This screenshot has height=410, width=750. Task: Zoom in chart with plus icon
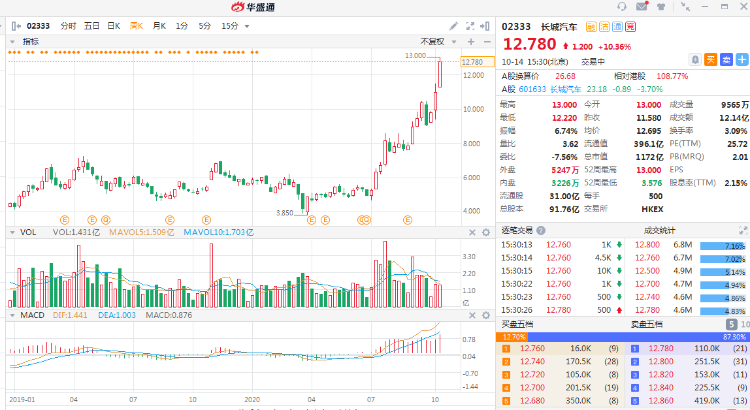[x=471, y=42]
